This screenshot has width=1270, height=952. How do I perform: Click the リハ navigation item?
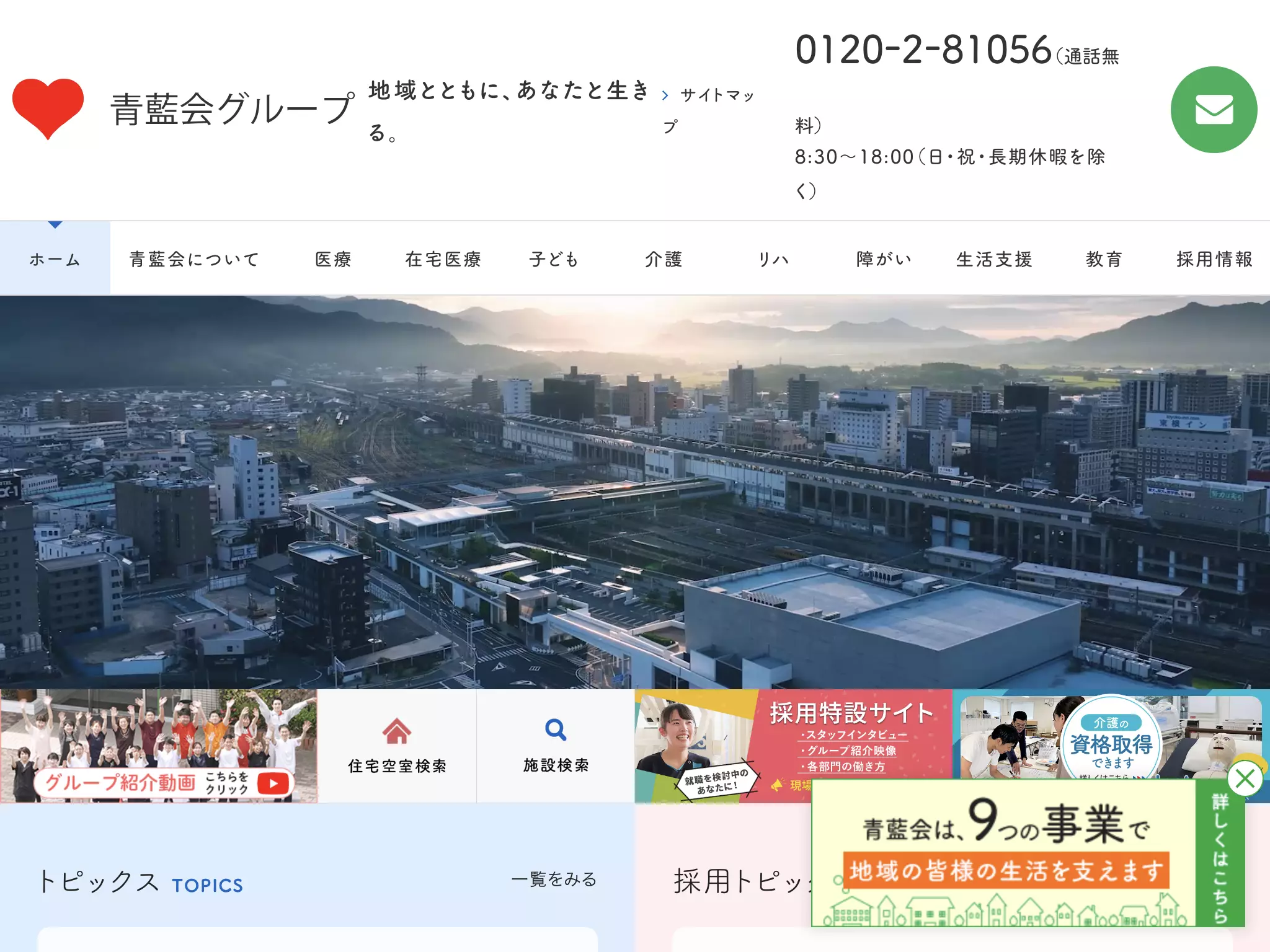tap(773, 258)
